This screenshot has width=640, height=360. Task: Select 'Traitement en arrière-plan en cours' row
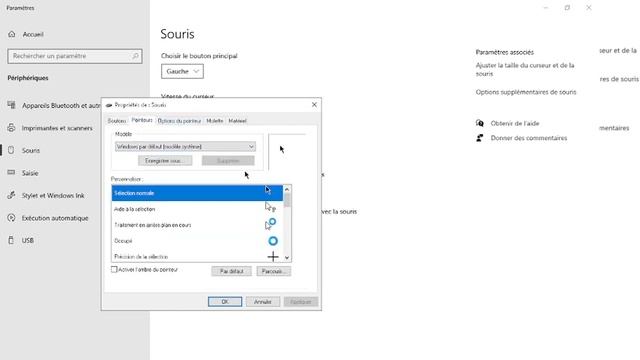point(197,225)
